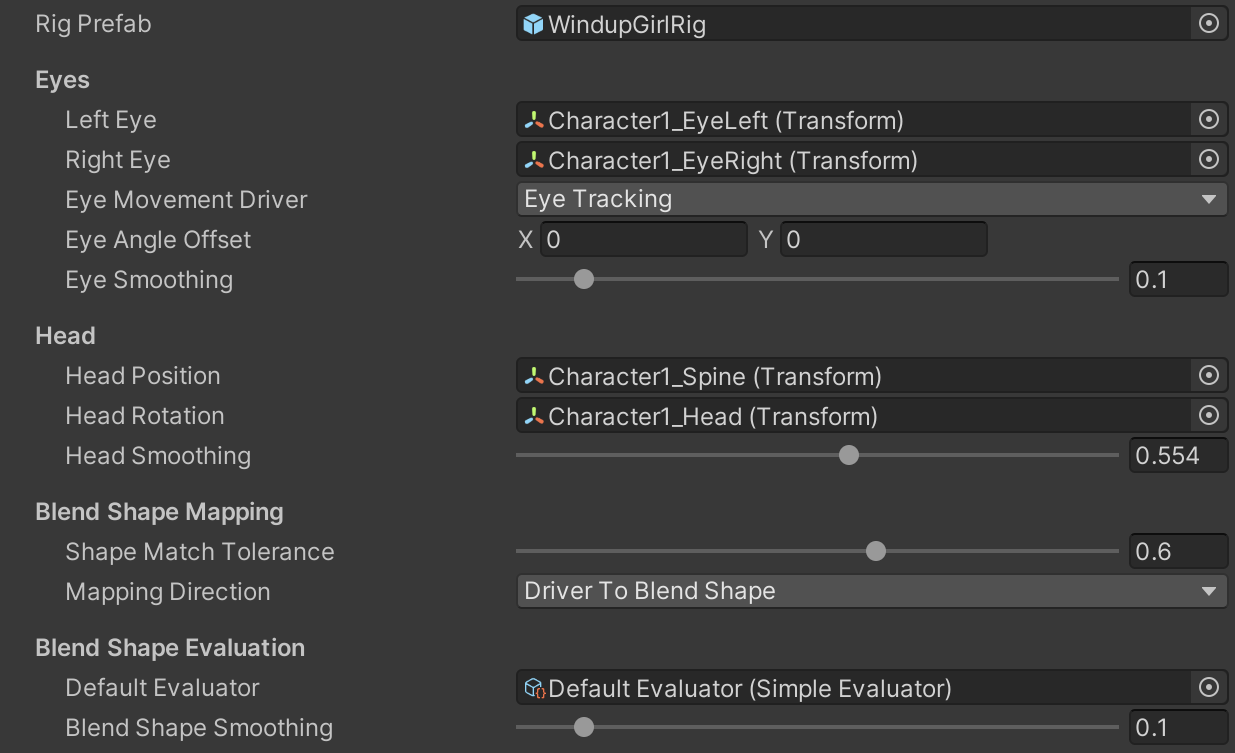Viewport: 1235px width, 753px height.
Task: Click the Mapping Direction label
Action: pos(168,592)
